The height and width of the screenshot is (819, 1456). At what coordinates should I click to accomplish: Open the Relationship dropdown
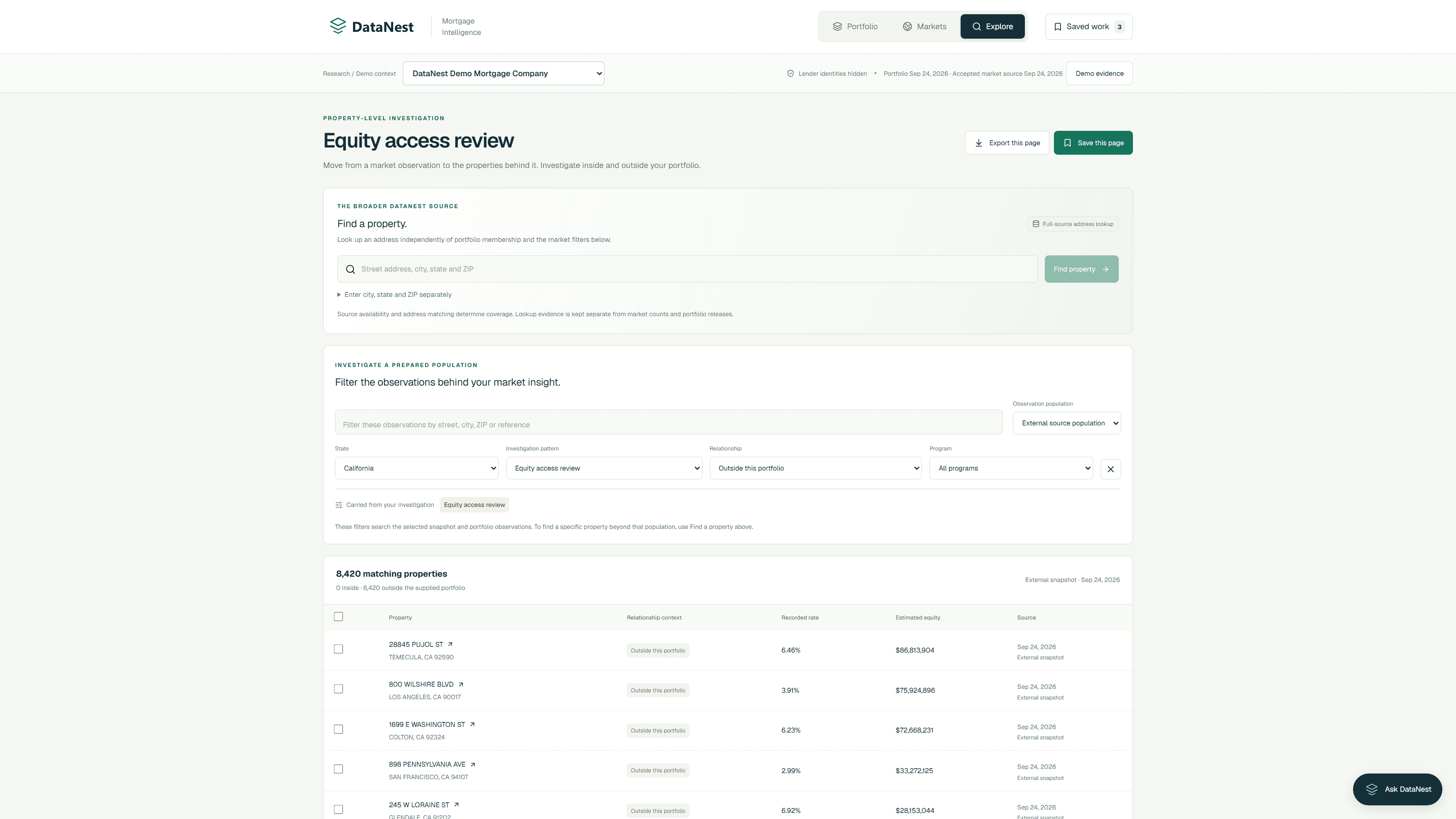pos(815,468)
